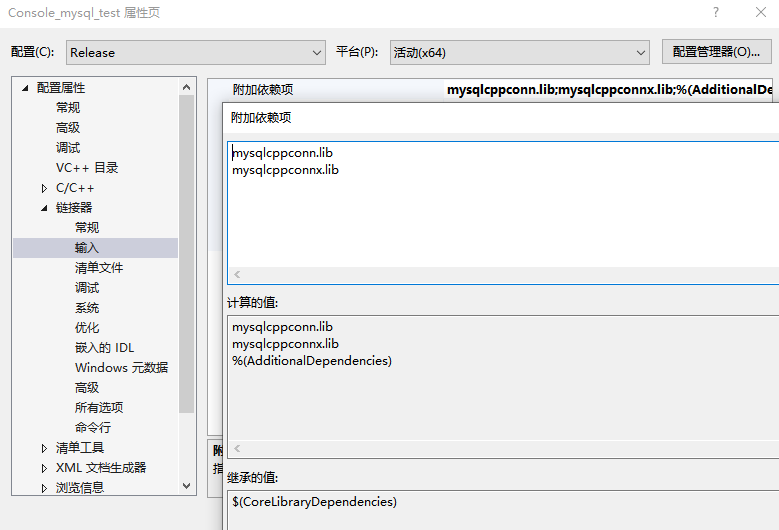Close the 属性页 dialog window
Viewport: 779px width, 530px height.
pos(761,12)
